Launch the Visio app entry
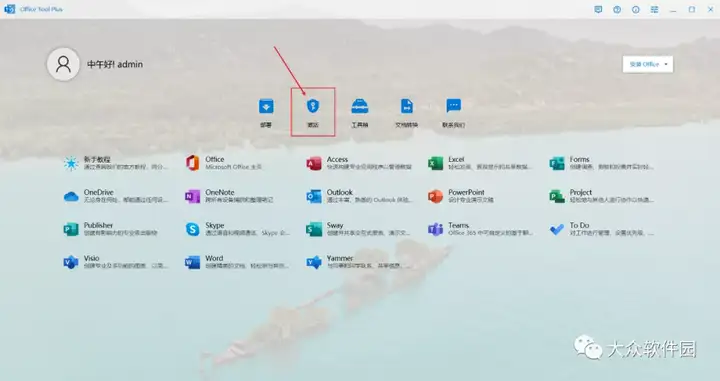 116,262
